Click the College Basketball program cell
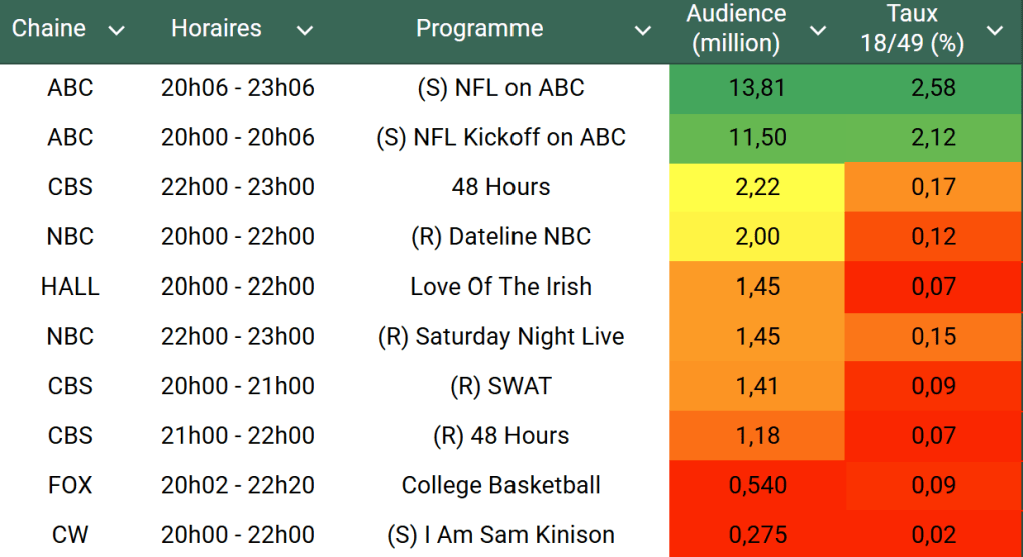Viewport: 1023px width, 557px height. (500, 486)
